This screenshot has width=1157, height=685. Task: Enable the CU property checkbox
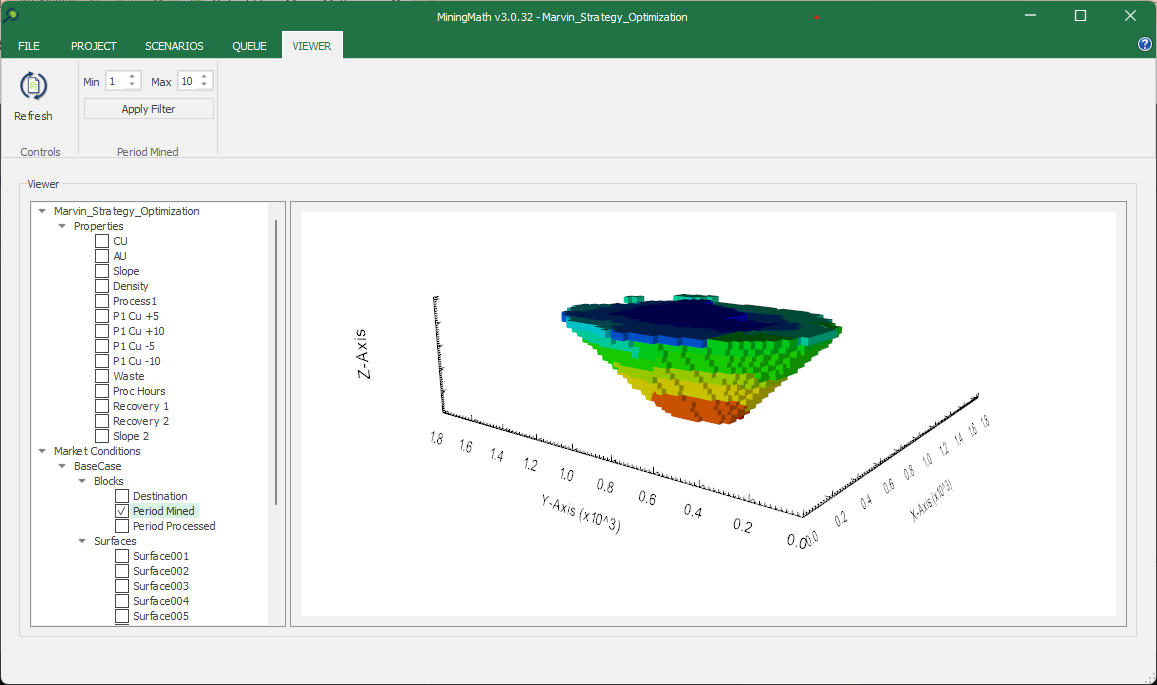tap(102, 241)
